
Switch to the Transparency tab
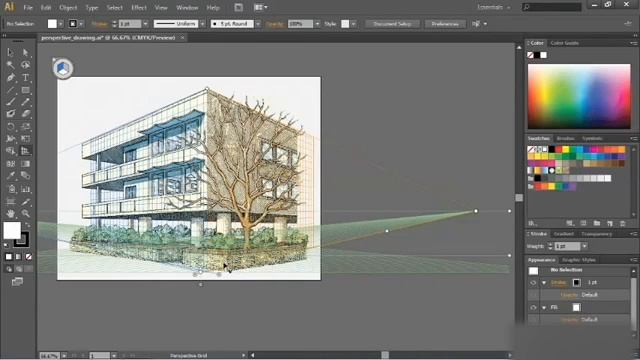click(x=596, y=234)
